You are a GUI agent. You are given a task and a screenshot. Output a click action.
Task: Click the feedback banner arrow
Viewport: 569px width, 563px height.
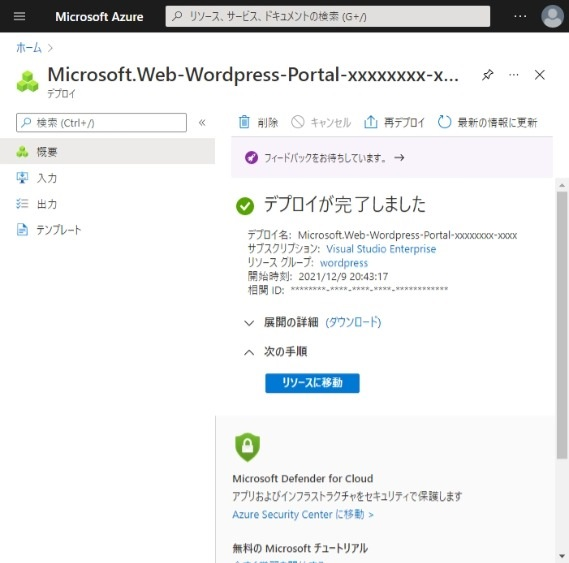click(x=399, y=158)
